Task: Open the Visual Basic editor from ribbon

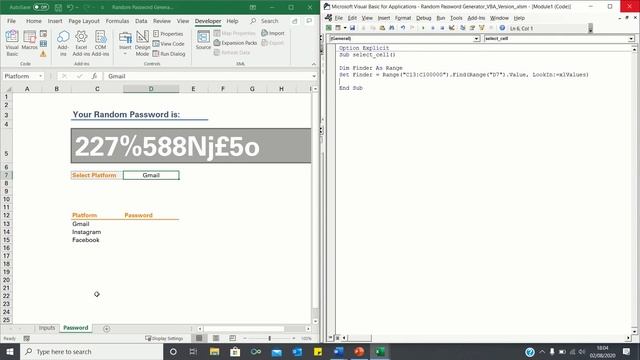Action: pyautogui.click(x=12, y=43)
